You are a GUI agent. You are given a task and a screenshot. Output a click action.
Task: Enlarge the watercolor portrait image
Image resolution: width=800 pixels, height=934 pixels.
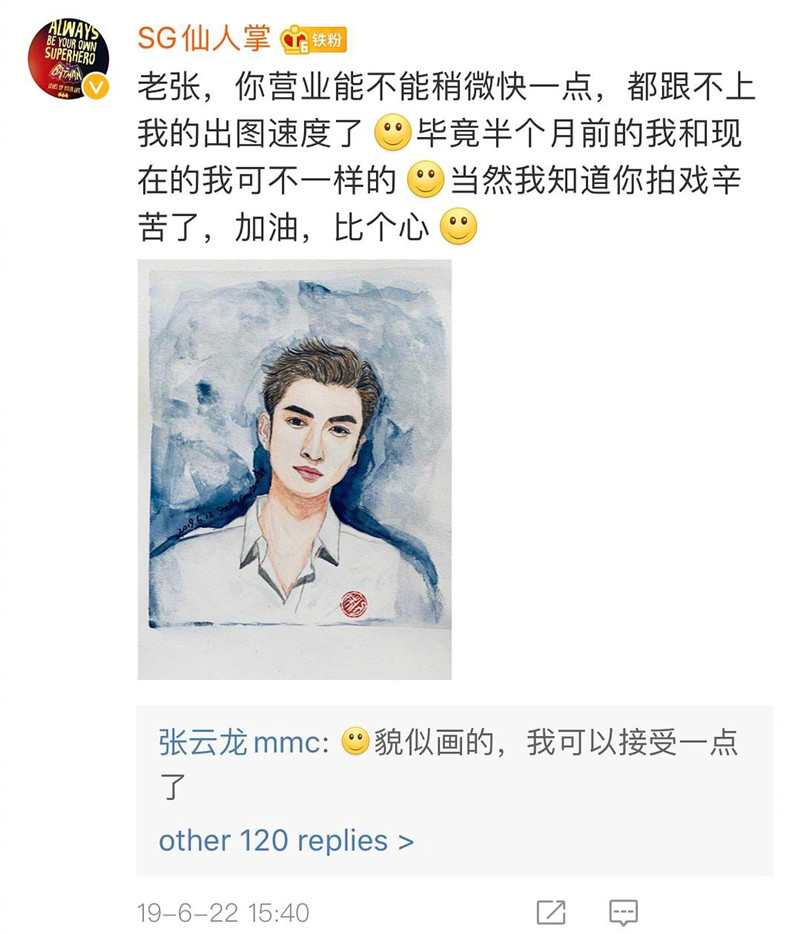click(294, 469)
